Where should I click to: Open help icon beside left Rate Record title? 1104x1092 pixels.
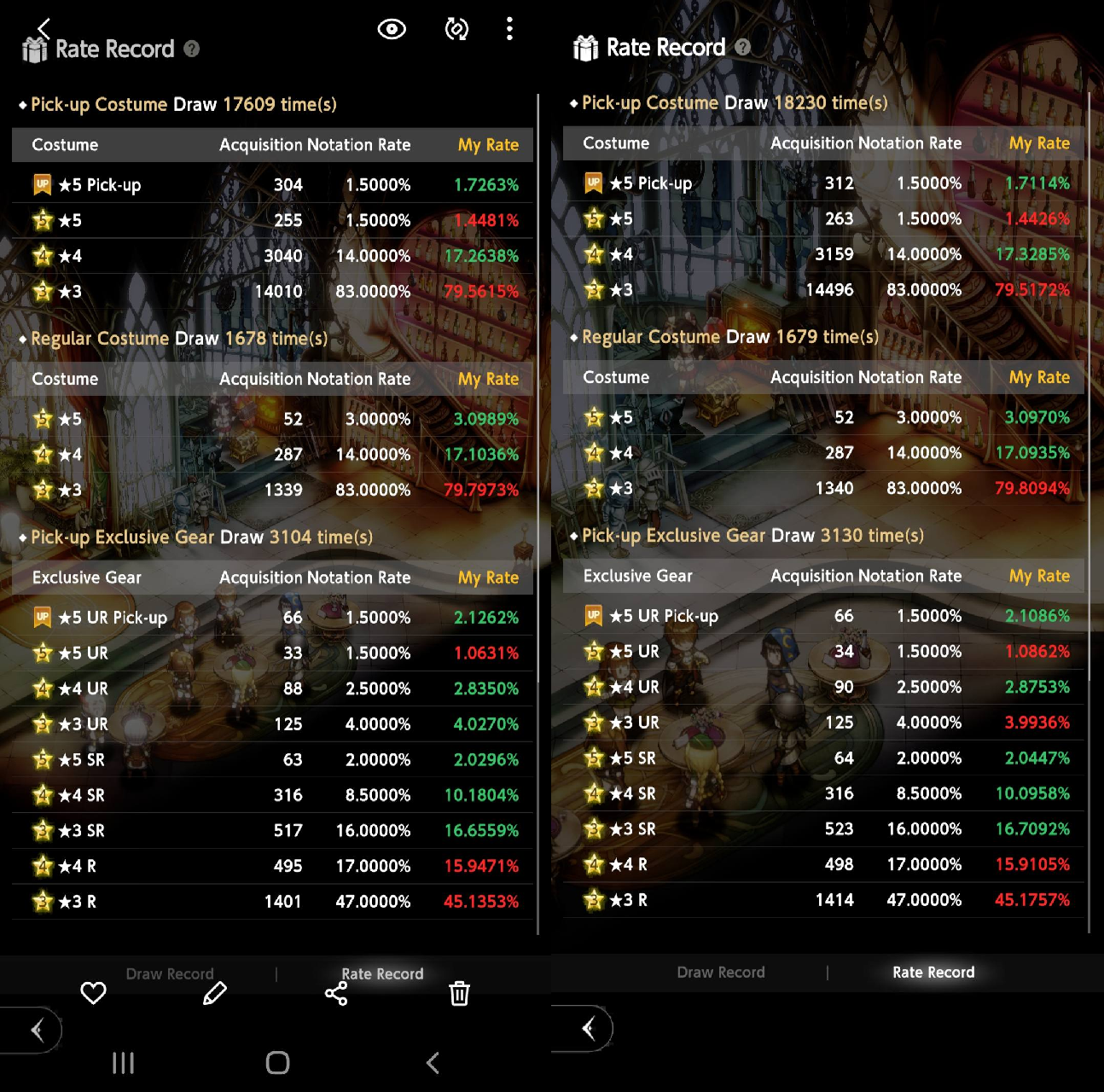click(x=192, y=49)
